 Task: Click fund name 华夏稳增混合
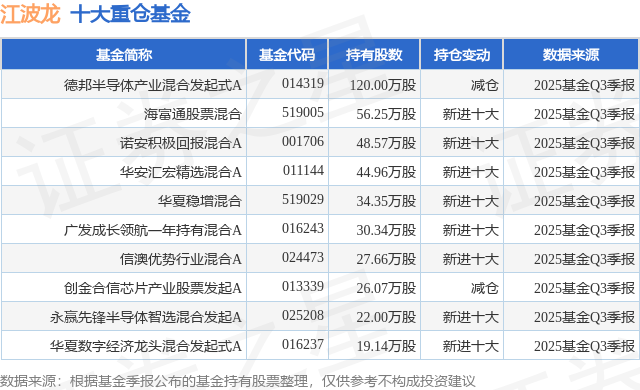tap(200, 201)
